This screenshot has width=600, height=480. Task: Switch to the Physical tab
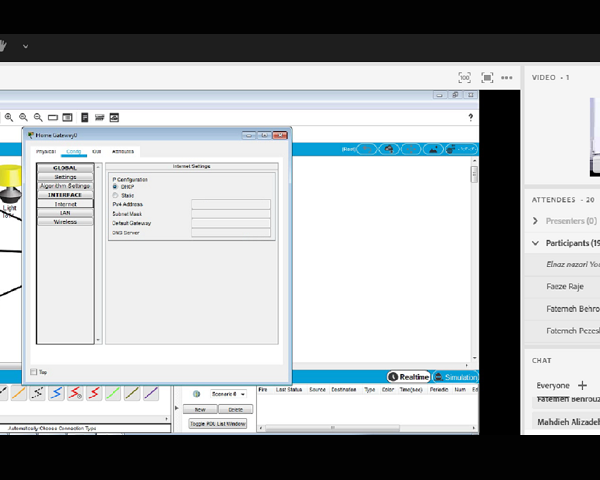(x=46, y=151)
